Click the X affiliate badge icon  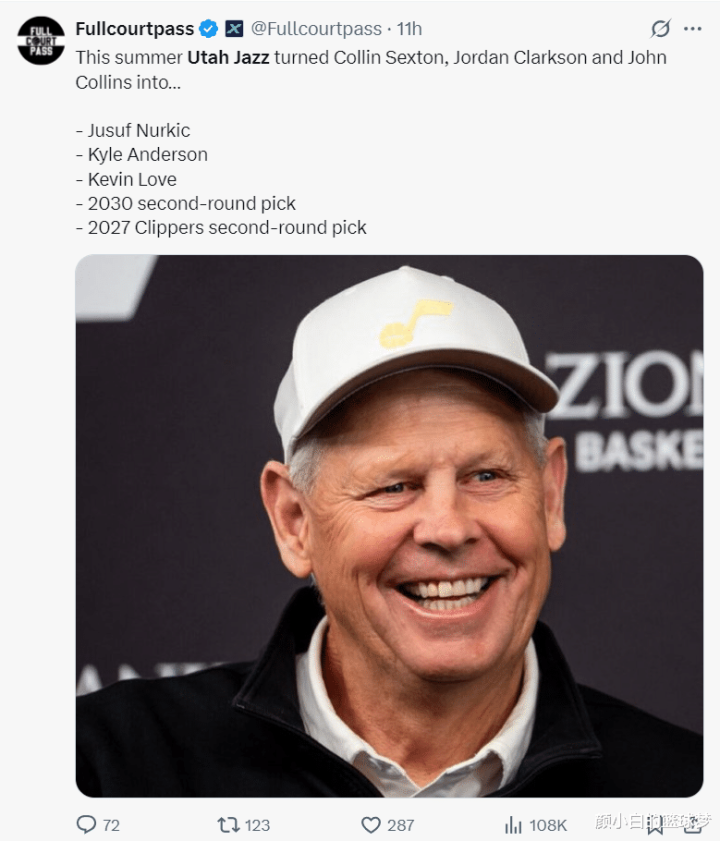tap(234, 29)
